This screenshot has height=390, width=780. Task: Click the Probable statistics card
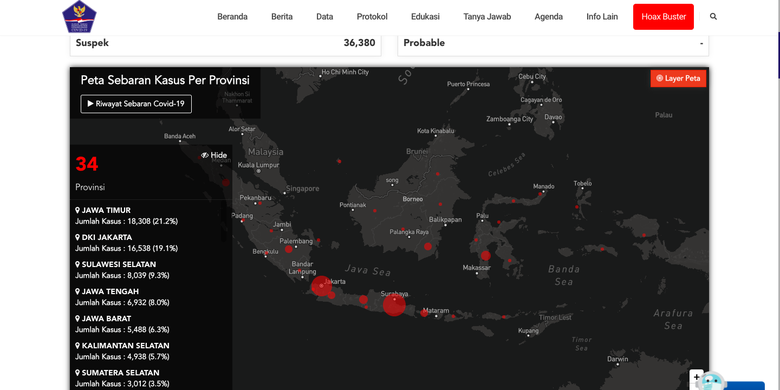pyautogui.click(x=553, y=44)
